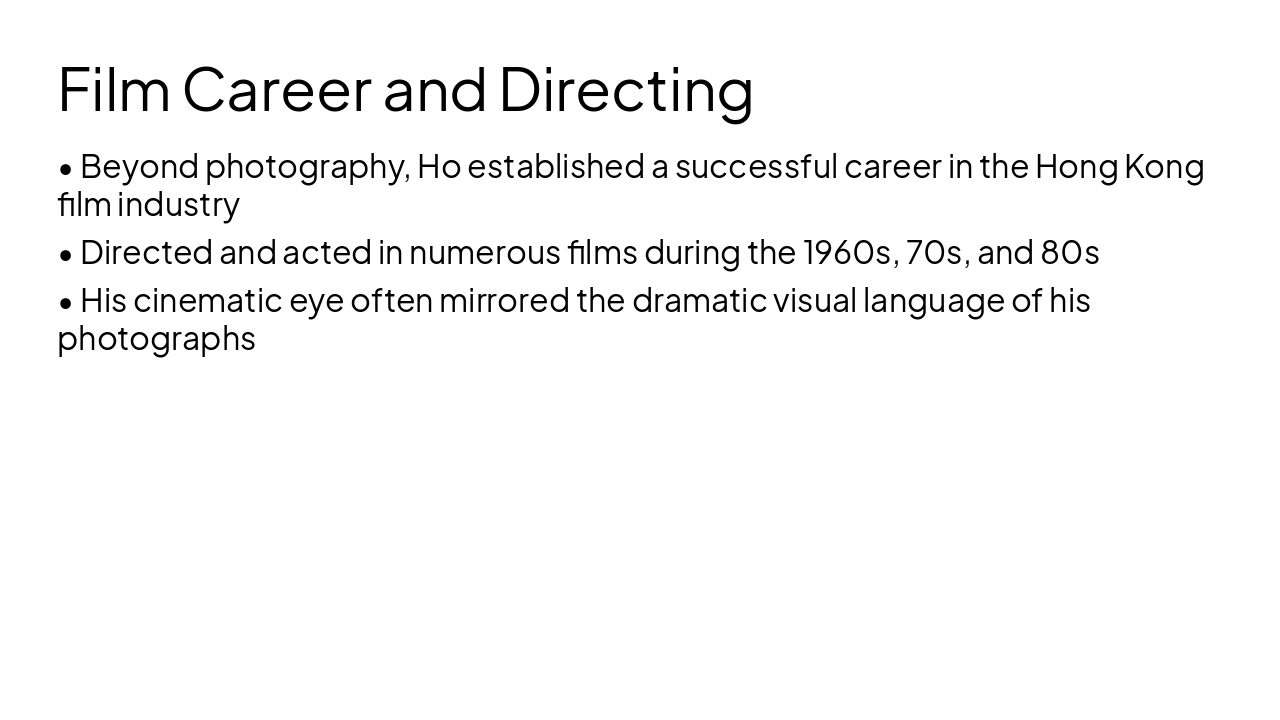Click the bullet marker before "Beyond photography"
1280x720 pixels.
[66, 168]
